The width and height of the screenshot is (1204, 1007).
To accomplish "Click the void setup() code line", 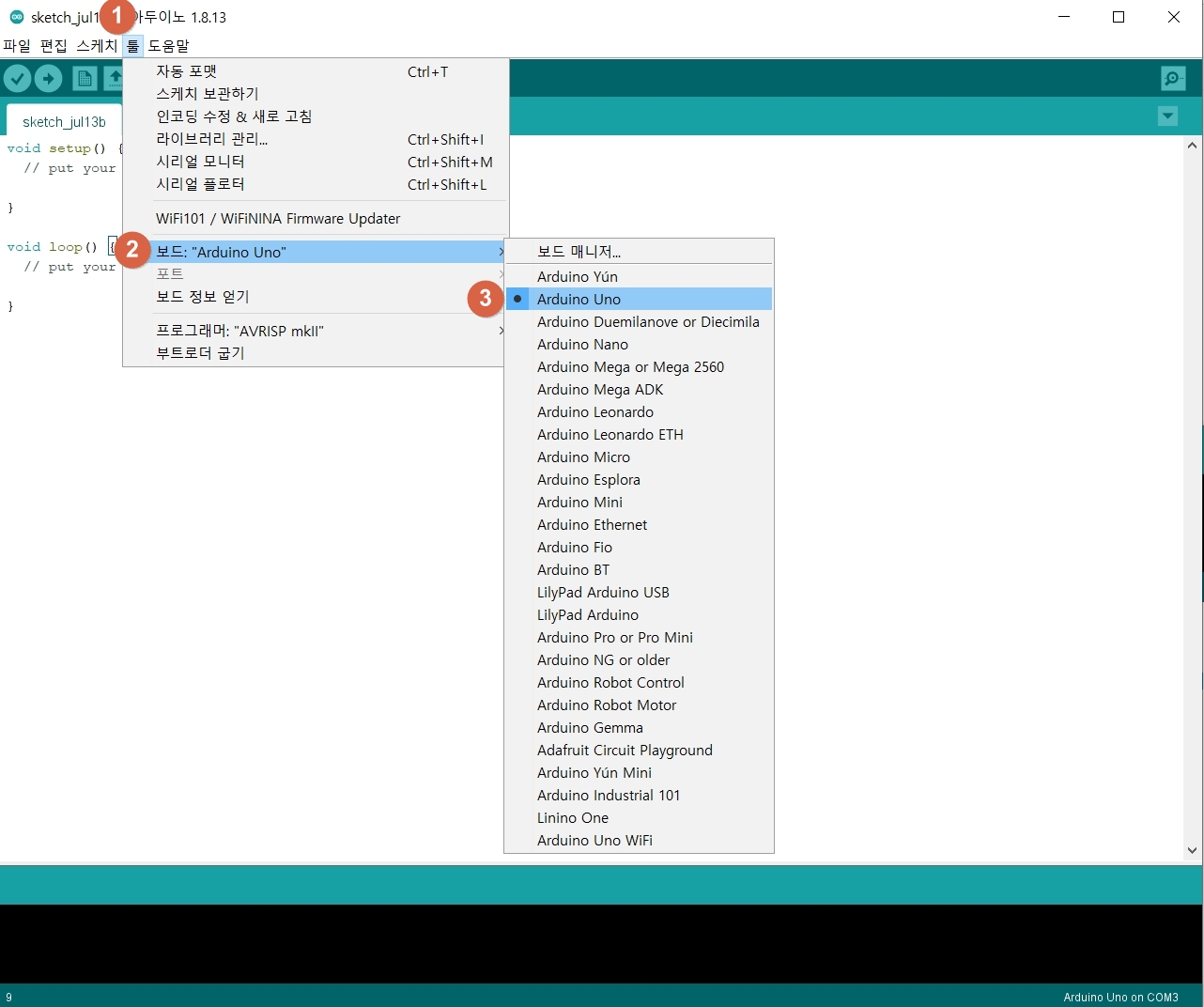I will (65, 148).
